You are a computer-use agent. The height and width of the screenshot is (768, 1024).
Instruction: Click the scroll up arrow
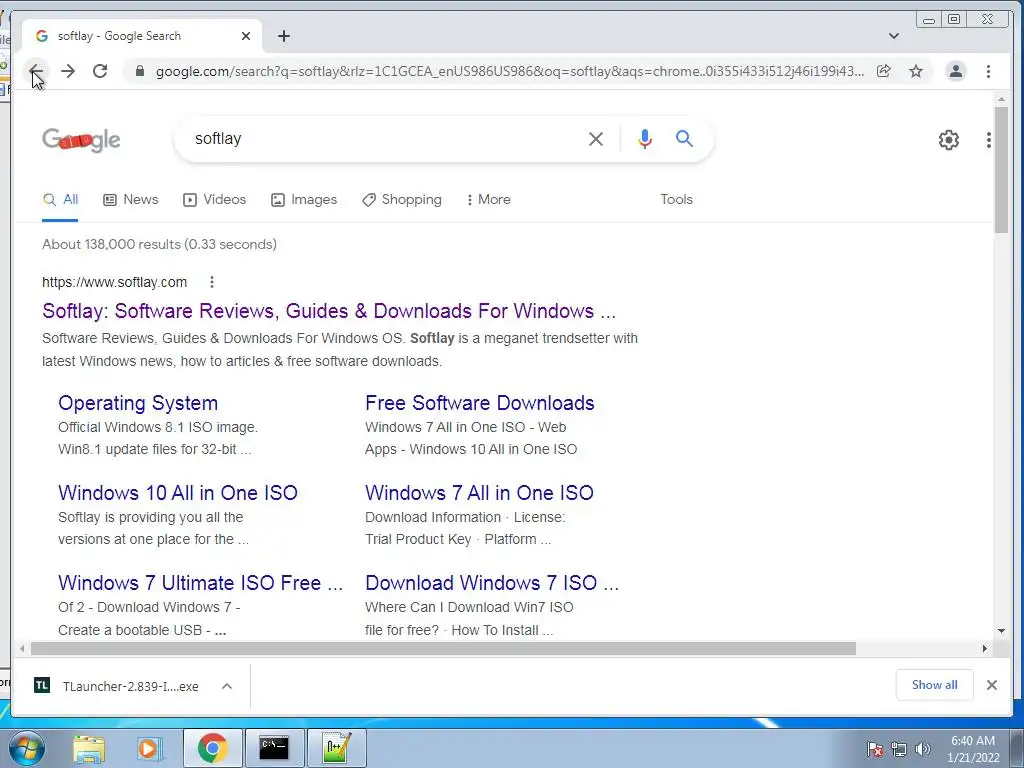(1001, 99)
